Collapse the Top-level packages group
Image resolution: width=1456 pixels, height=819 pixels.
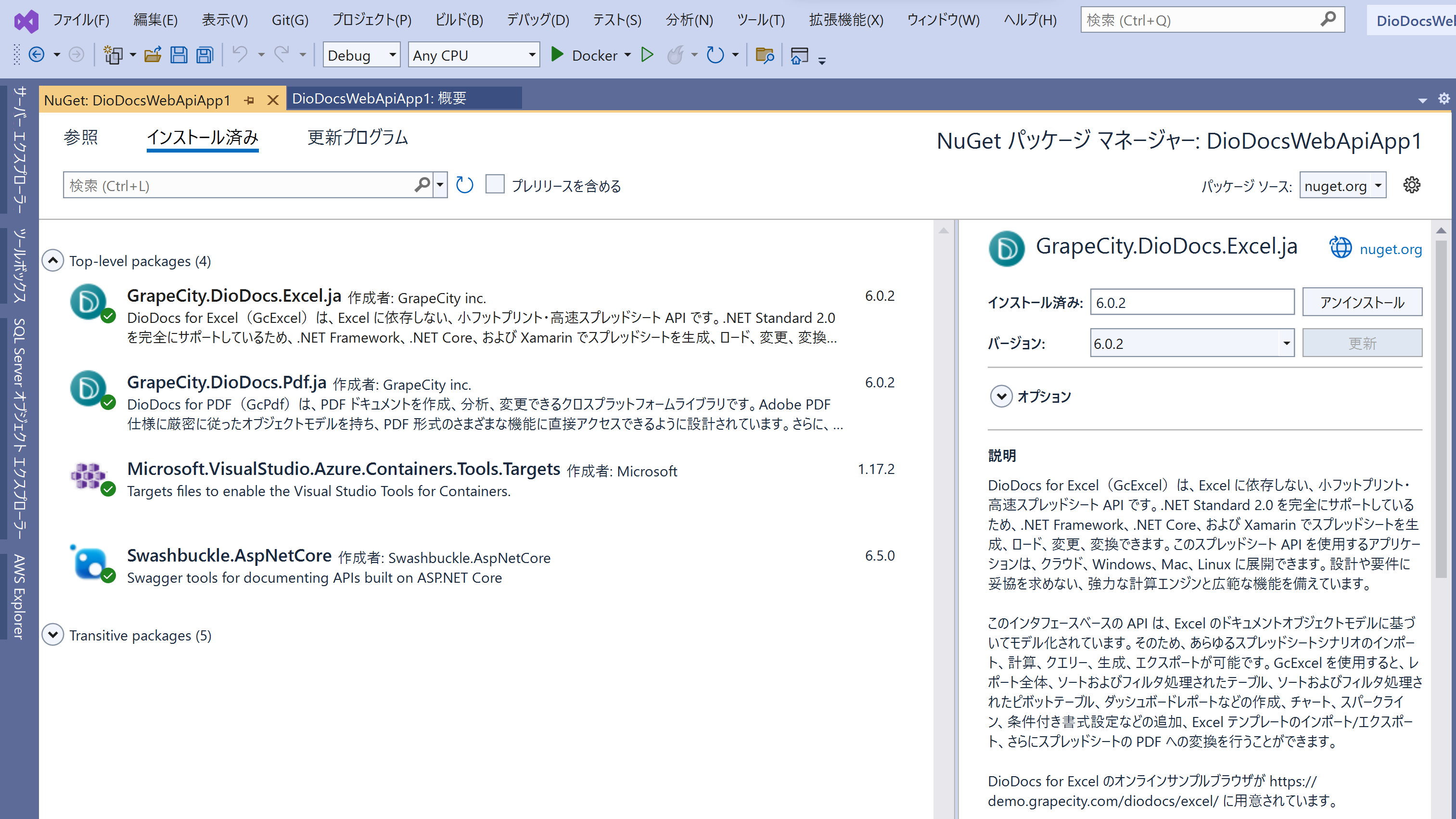click(52, 260)
